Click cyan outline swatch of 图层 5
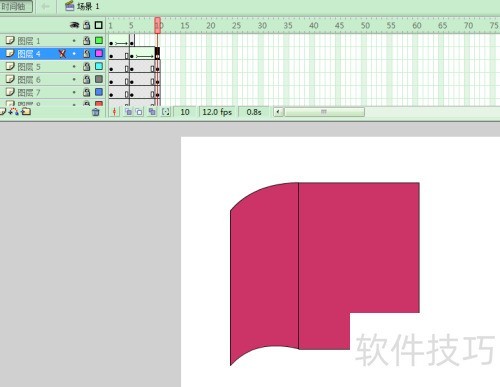The width and height of the screenshot is (500, 387). [99, 66]
